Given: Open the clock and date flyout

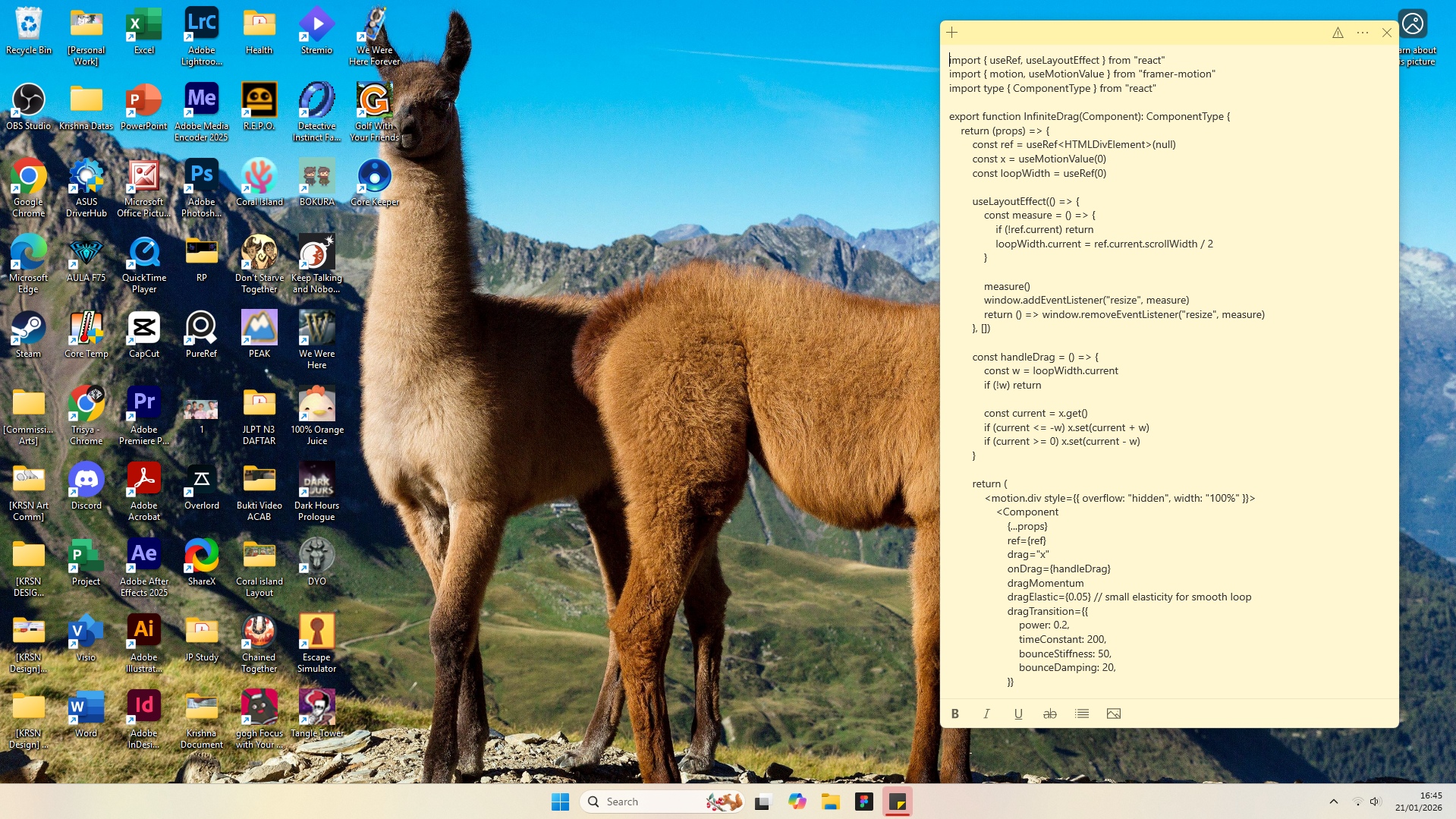Looking at the screenshot, I should point(1418,802).
